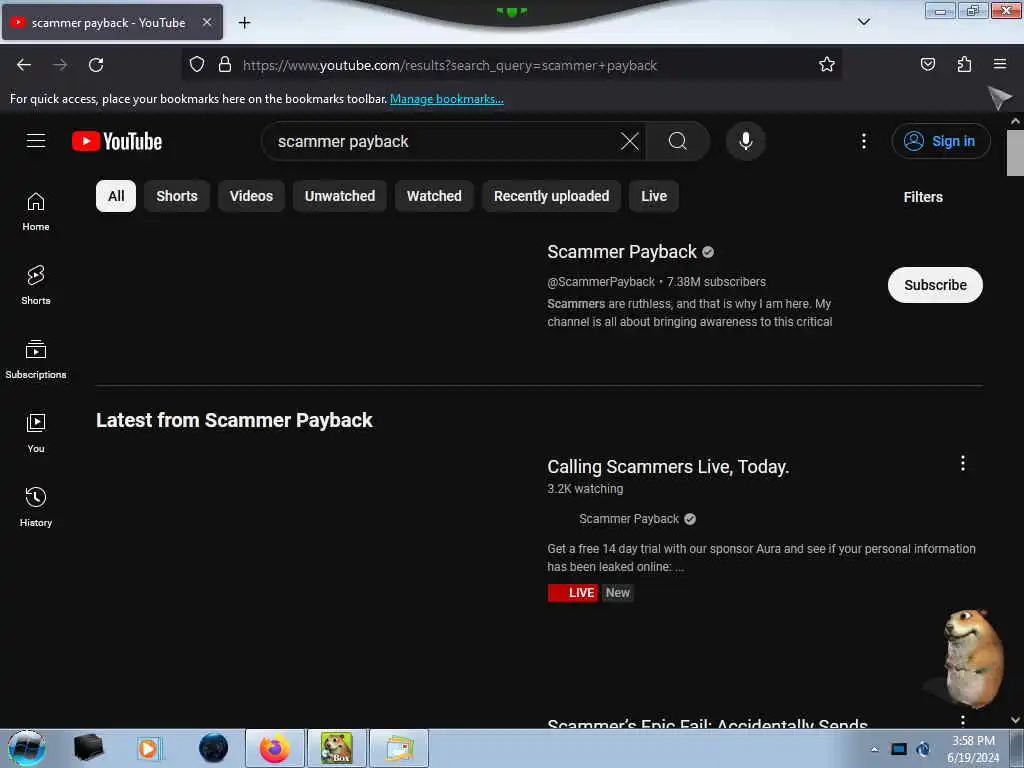Open History in sidebar
Image resolution: width=1024 pixels, height=768 pixels.
(x=36, y=507)
